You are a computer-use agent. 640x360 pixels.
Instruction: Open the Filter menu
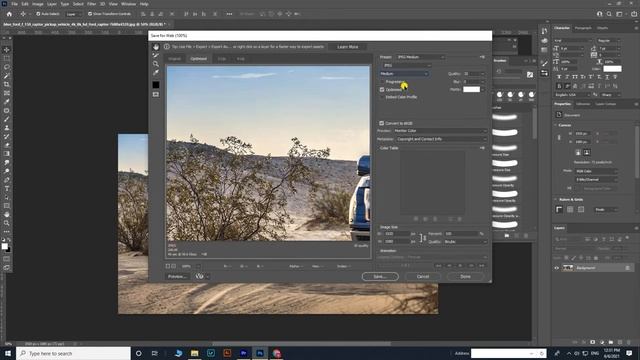point(91,4)
